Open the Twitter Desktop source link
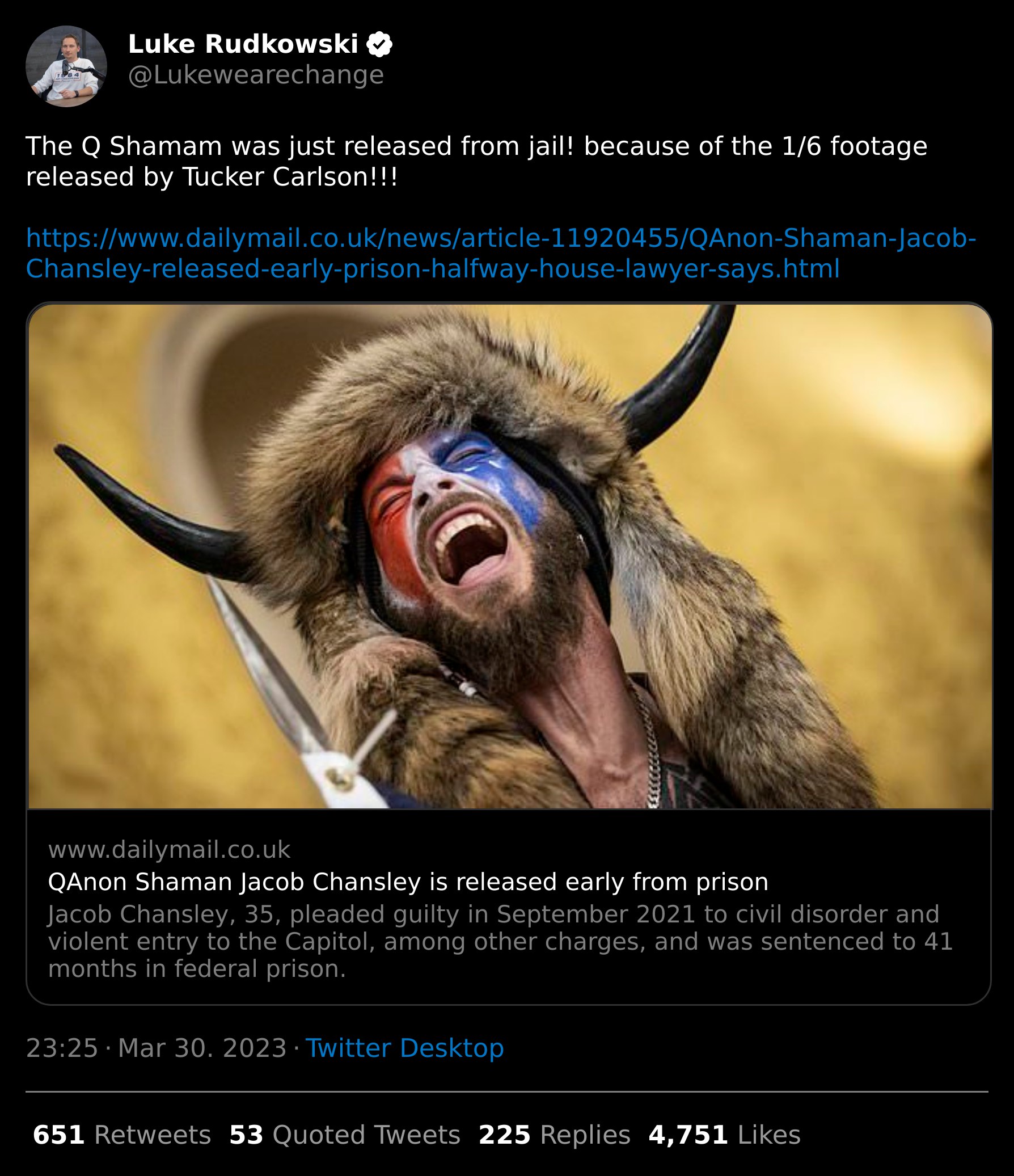 [404, 1048]
